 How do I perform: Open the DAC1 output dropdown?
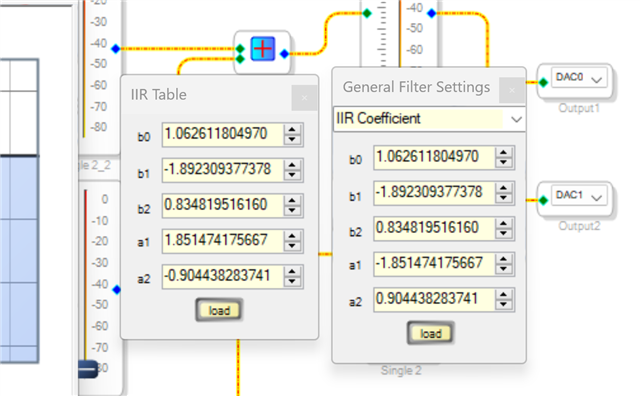click(596, 198)
